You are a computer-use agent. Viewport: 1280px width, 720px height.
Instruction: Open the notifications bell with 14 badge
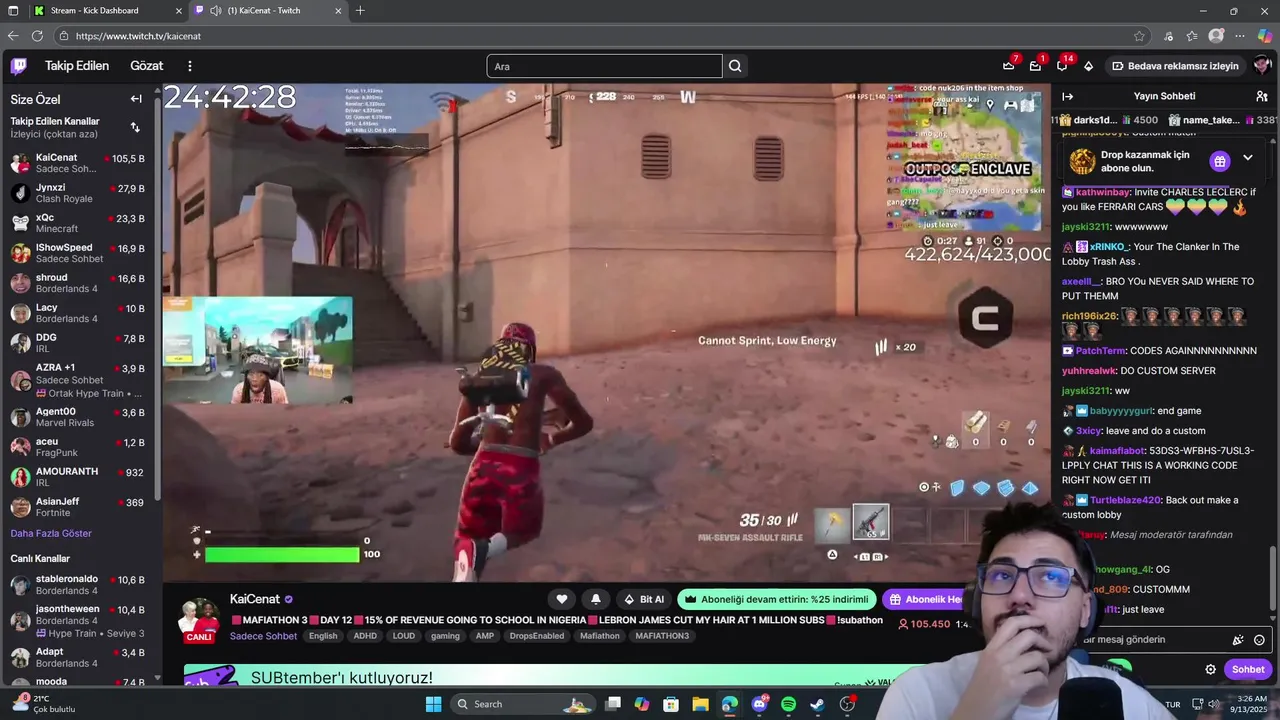coord(1062,66)
